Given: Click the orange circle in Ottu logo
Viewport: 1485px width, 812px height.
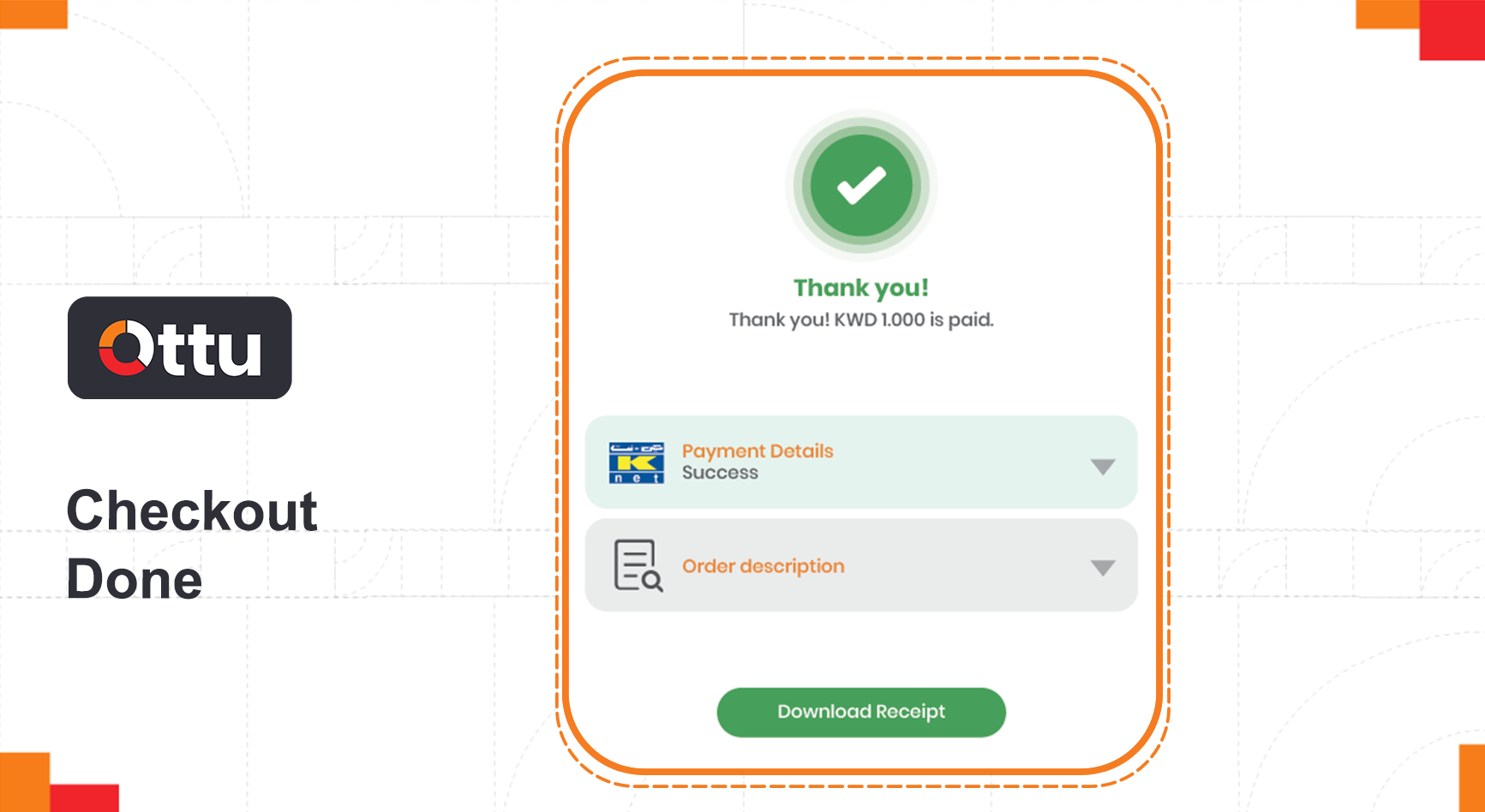Looking at the screenshot, I should click(x=125, y=349).
